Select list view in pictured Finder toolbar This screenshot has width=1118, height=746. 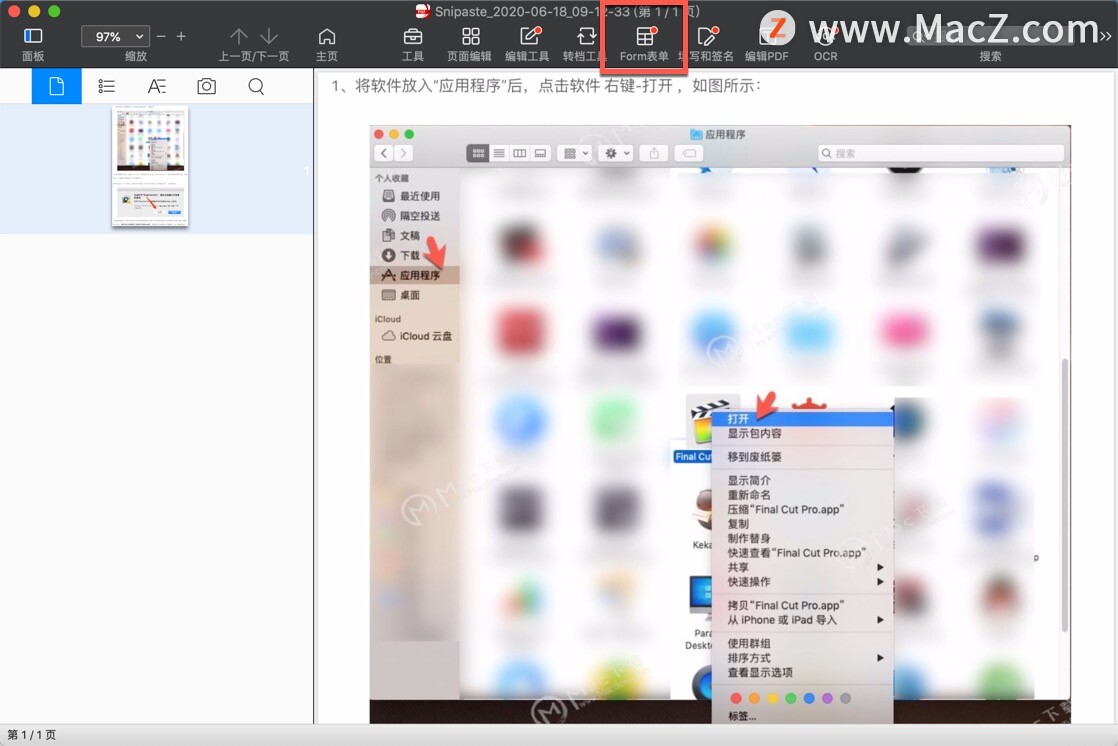[499, 153]
